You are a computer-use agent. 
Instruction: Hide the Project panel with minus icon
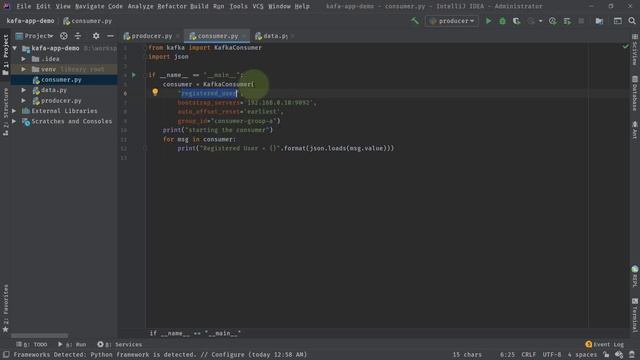[x=110, y=36]
